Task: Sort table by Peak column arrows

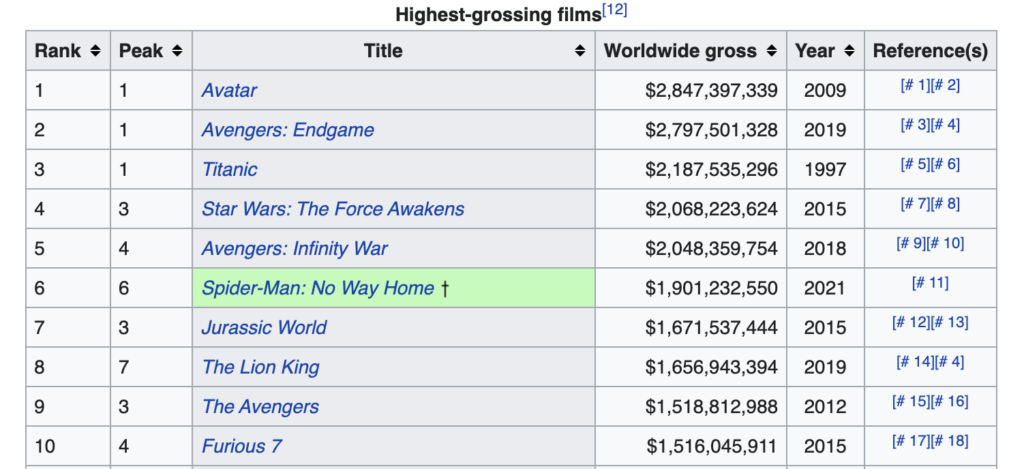Action: (177, 51)
